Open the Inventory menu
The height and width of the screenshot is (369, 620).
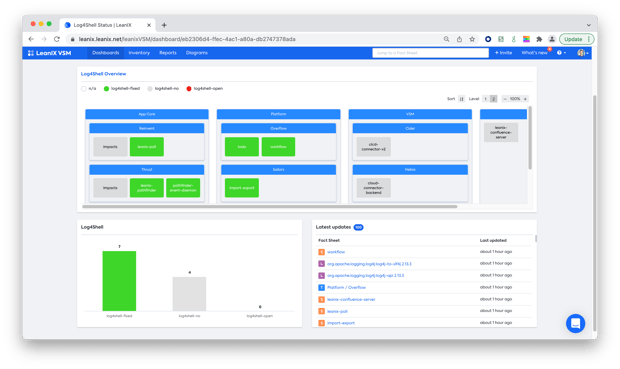click(139, 53)
